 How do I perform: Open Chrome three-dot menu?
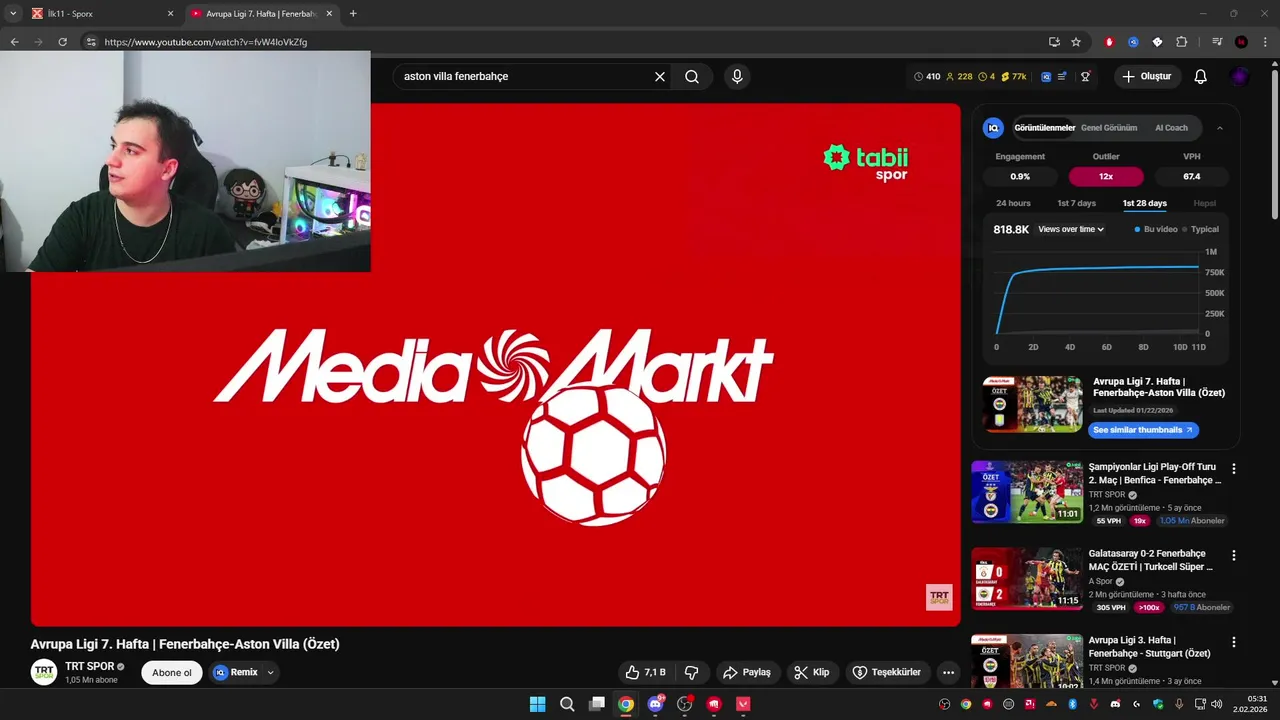coord(1265,42)
